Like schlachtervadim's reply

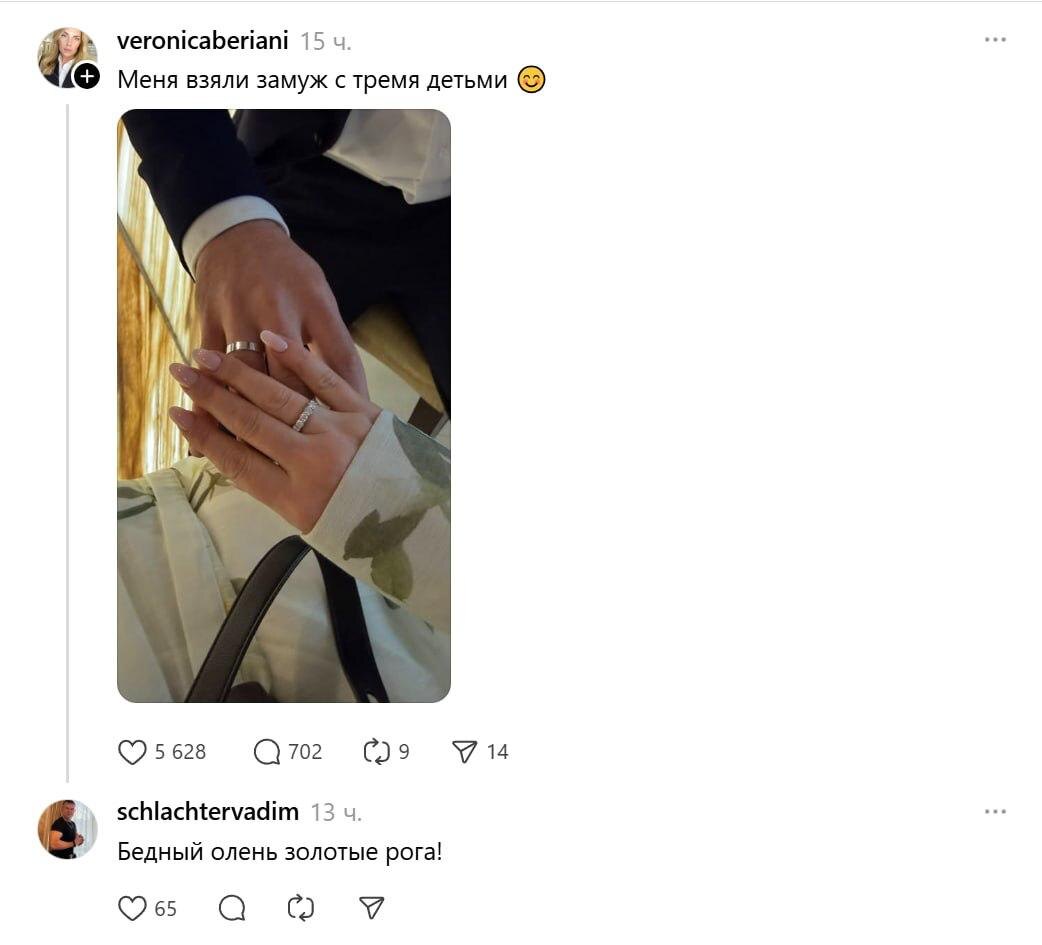[x=132, y=908]
